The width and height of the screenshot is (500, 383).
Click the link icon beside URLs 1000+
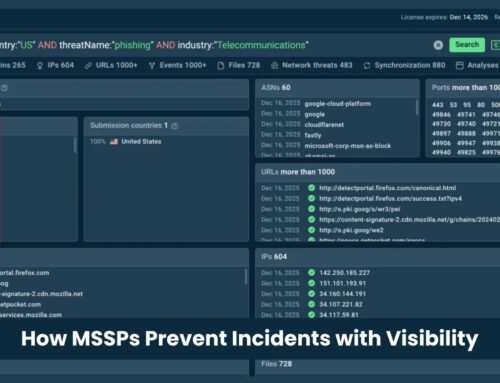click(88, 66)
